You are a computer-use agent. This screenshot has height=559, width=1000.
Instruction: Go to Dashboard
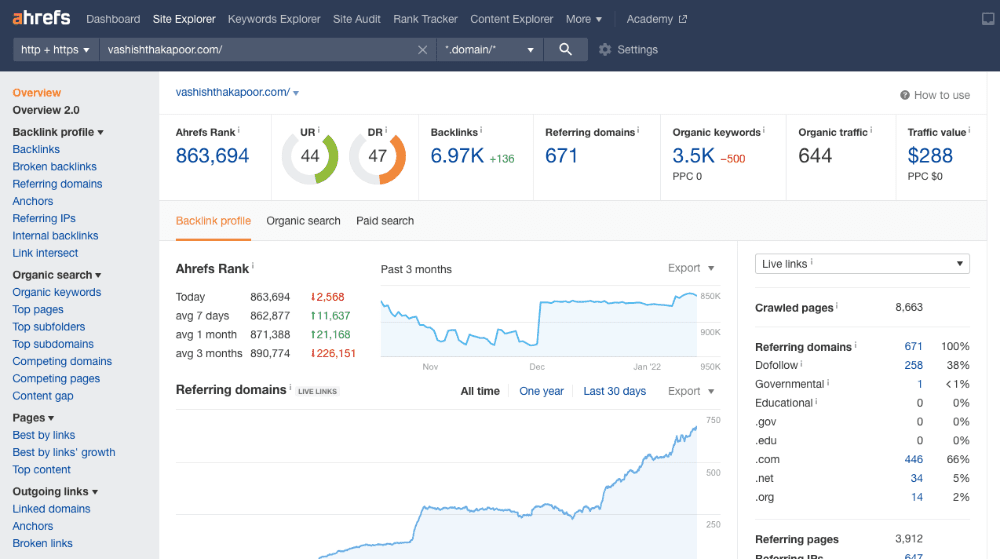point(113,19)
